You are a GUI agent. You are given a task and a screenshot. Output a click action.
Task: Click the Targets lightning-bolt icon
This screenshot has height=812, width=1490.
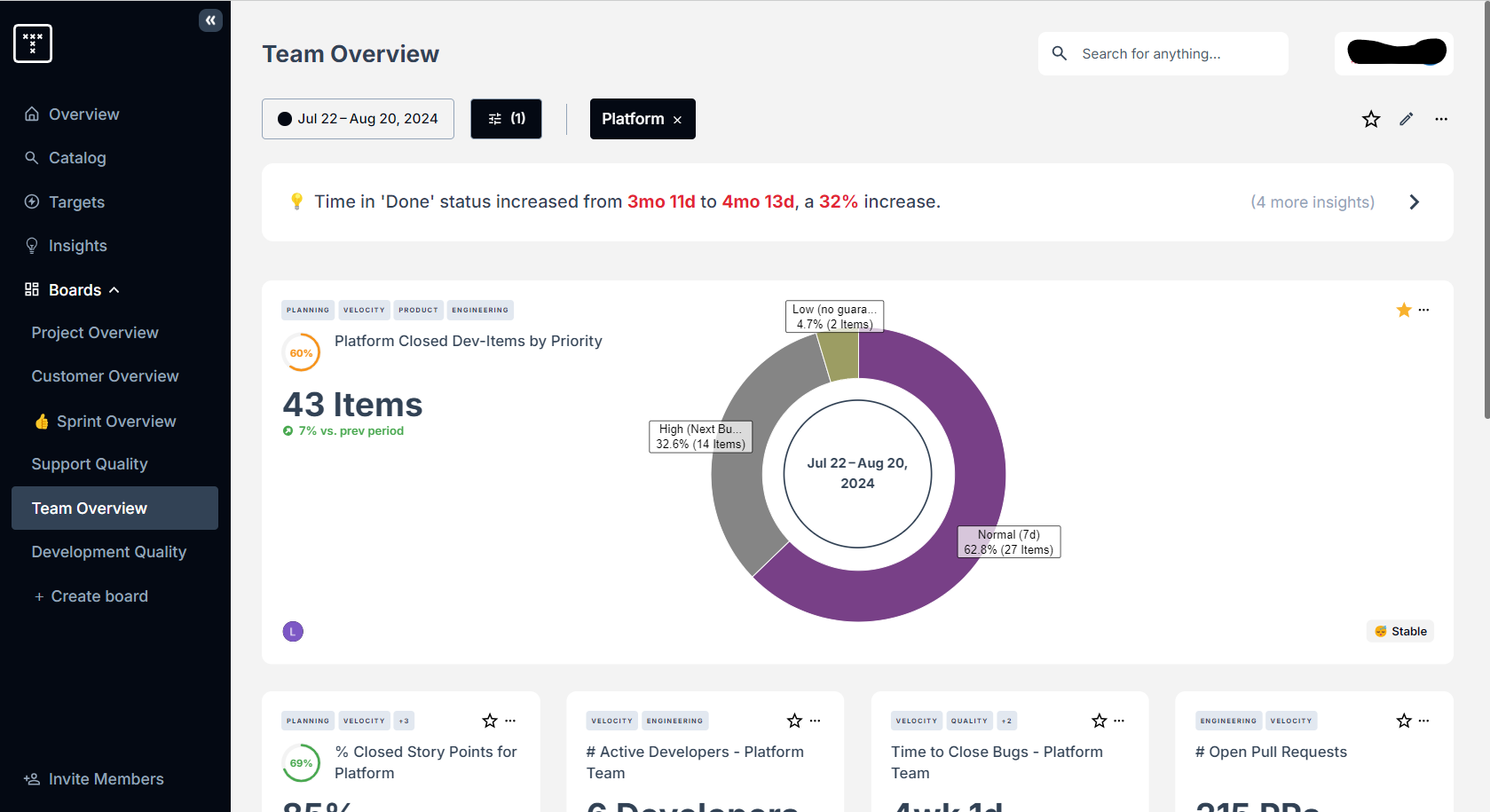click(30, 201)
